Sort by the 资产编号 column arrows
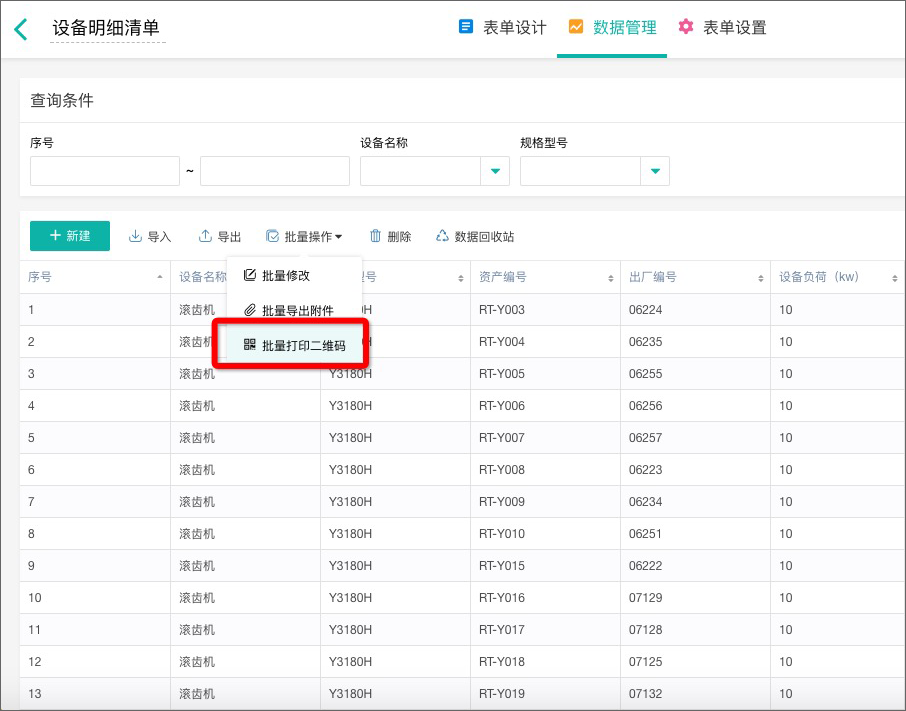This screenshot has height=711, width=906. (611, 278)
